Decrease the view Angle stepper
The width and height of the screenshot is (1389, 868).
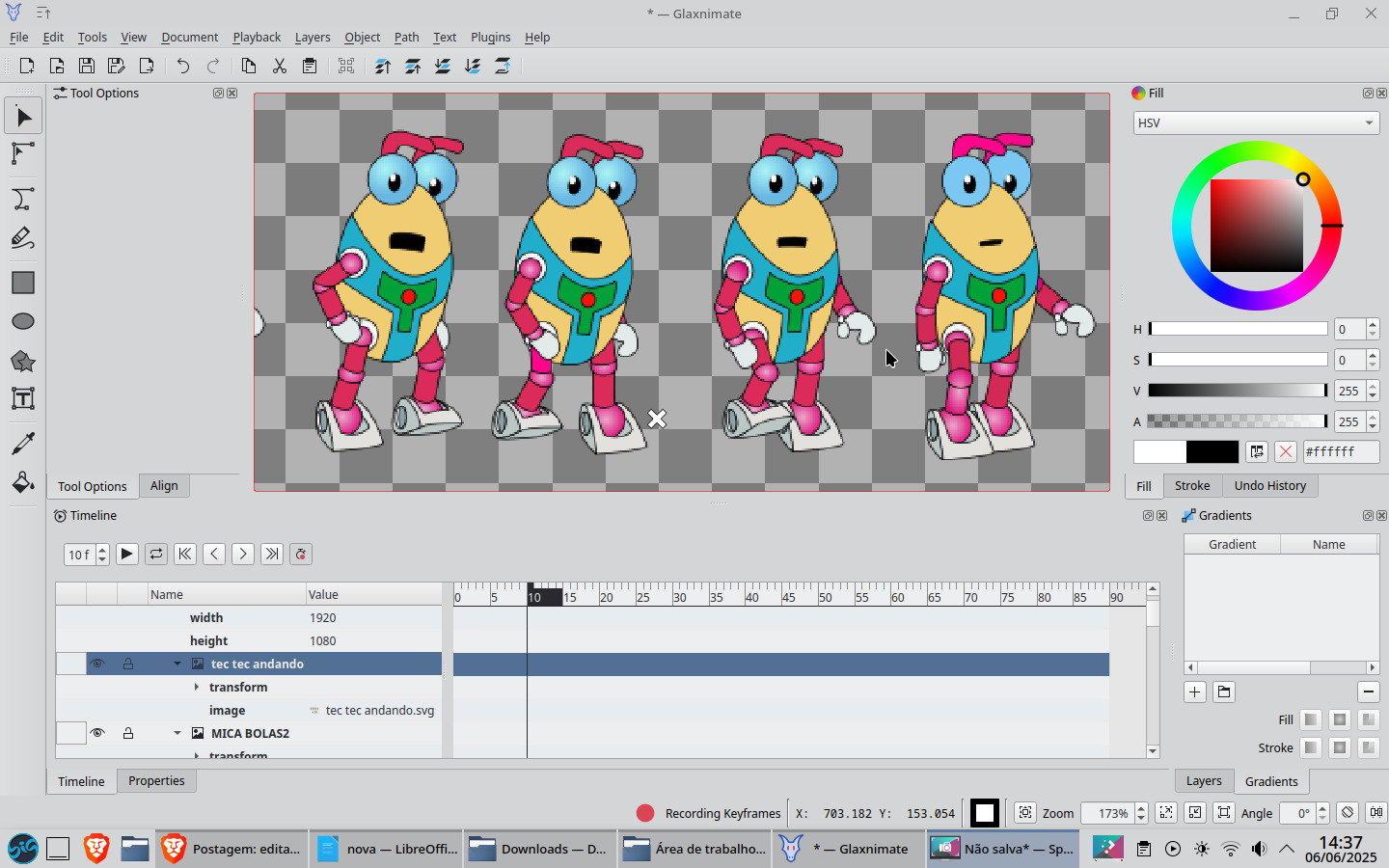click(x=1322, y=819)
